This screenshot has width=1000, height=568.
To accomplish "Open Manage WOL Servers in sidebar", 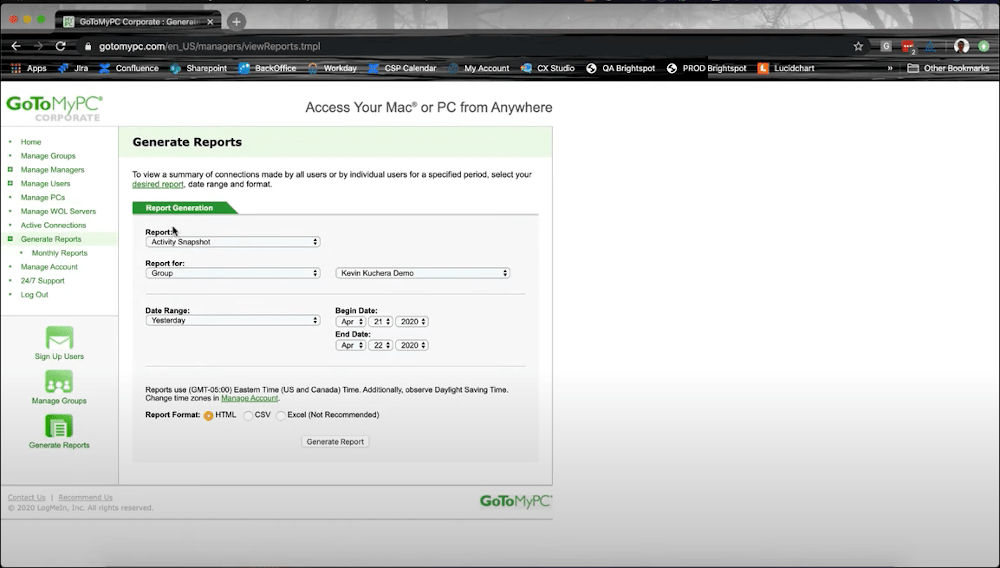I will click(x=58, y=211).
